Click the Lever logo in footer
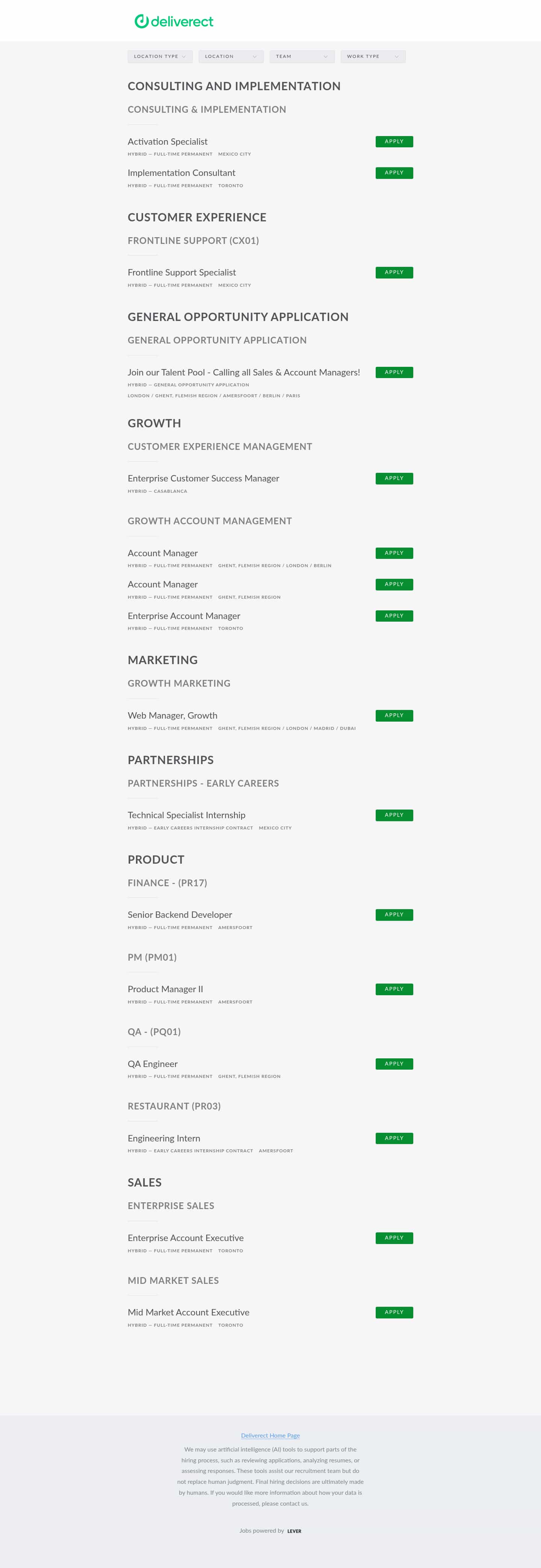This screenshot has width=541, height=1568. 294,1531
